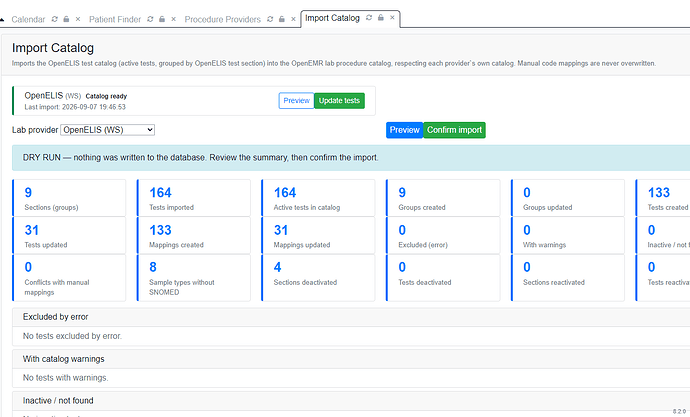The height and width of the screenshot is (417, 690).
Task: Refresh the Calendar tab
Action: (x=55, y=19)
